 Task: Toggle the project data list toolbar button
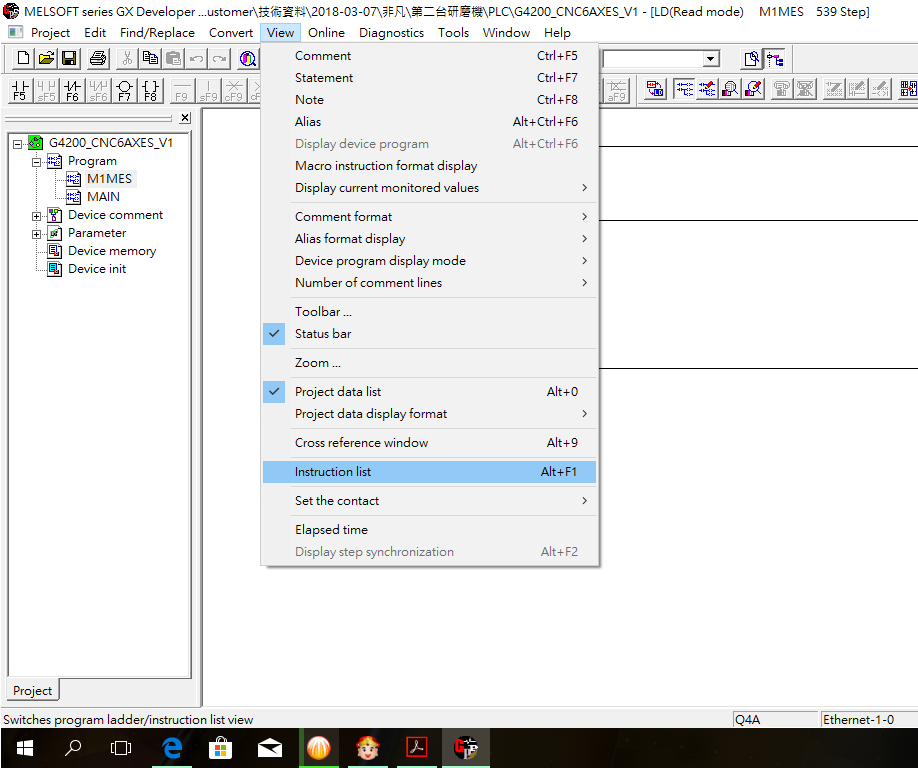[x=774, y=59]
